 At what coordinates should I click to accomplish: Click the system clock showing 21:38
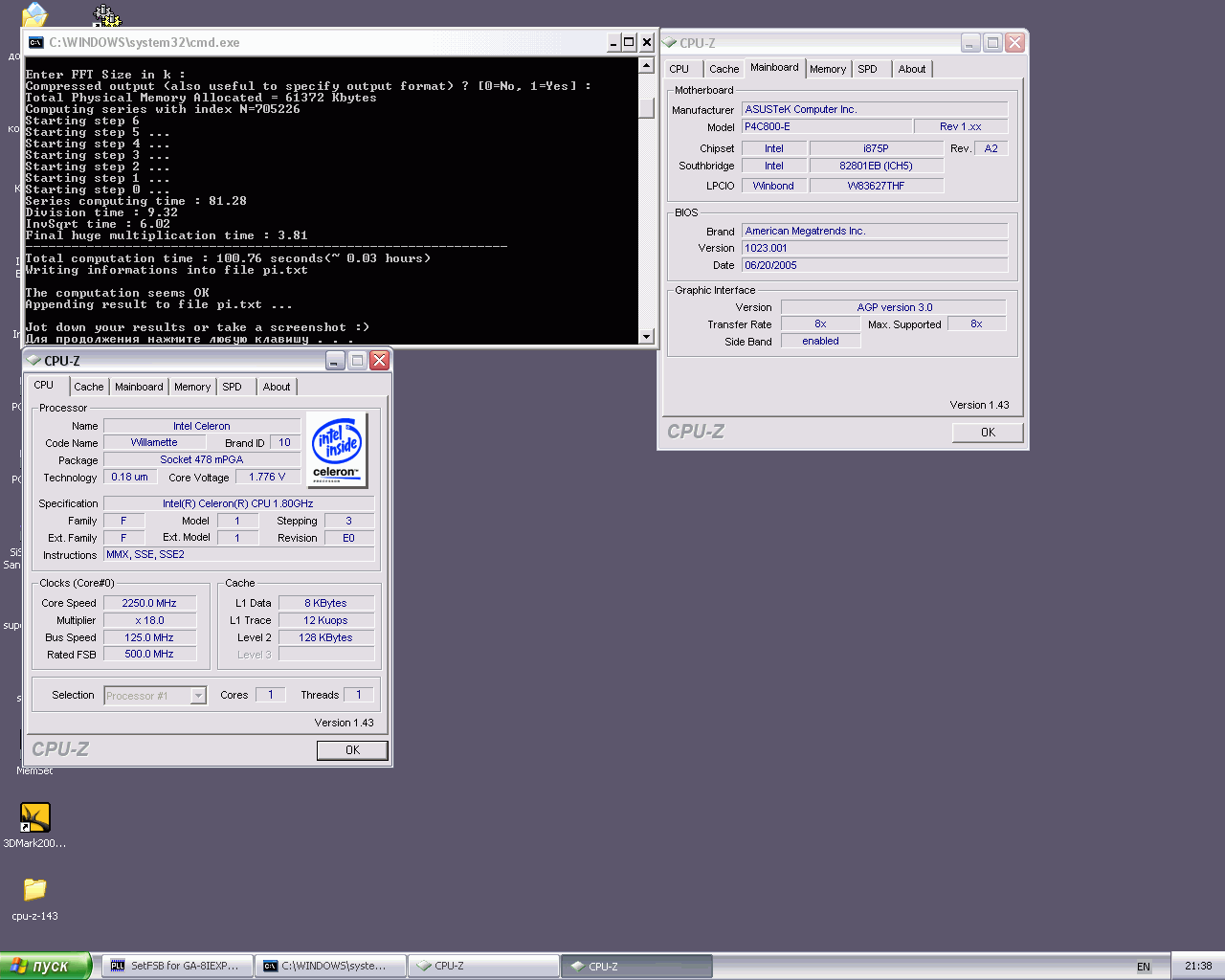coord(1198,966)
